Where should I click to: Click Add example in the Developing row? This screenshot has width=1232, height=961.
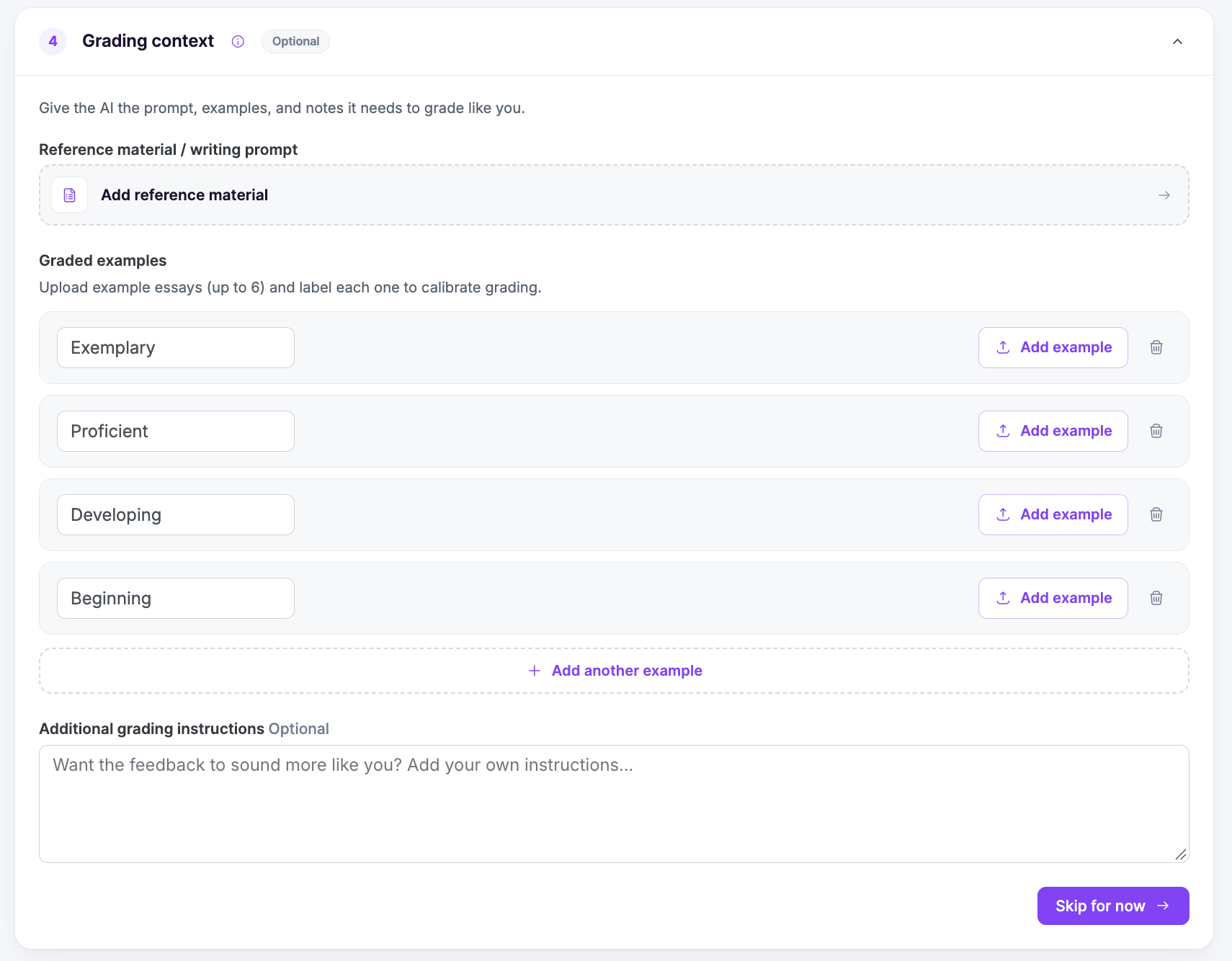coord(1053,515)
